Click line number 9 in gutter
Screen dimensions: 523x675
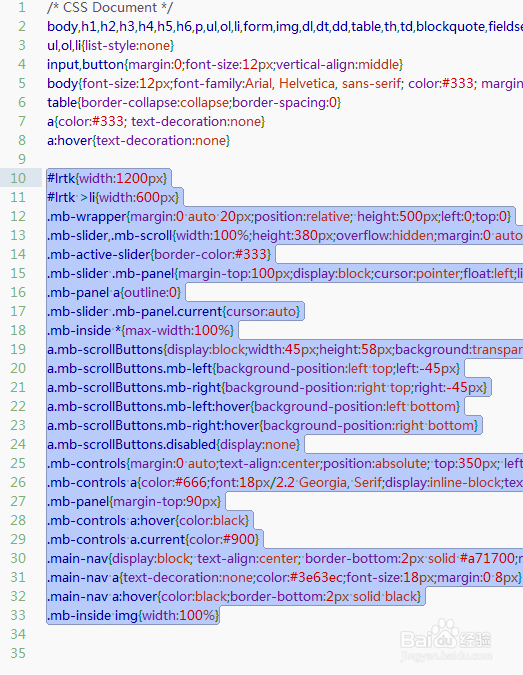coord(22,159)
